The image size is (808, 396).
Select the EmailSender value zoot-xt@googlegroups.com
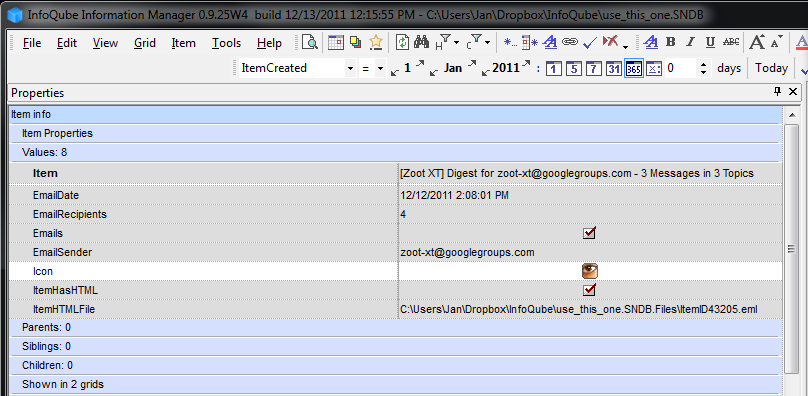pos(467,252)
